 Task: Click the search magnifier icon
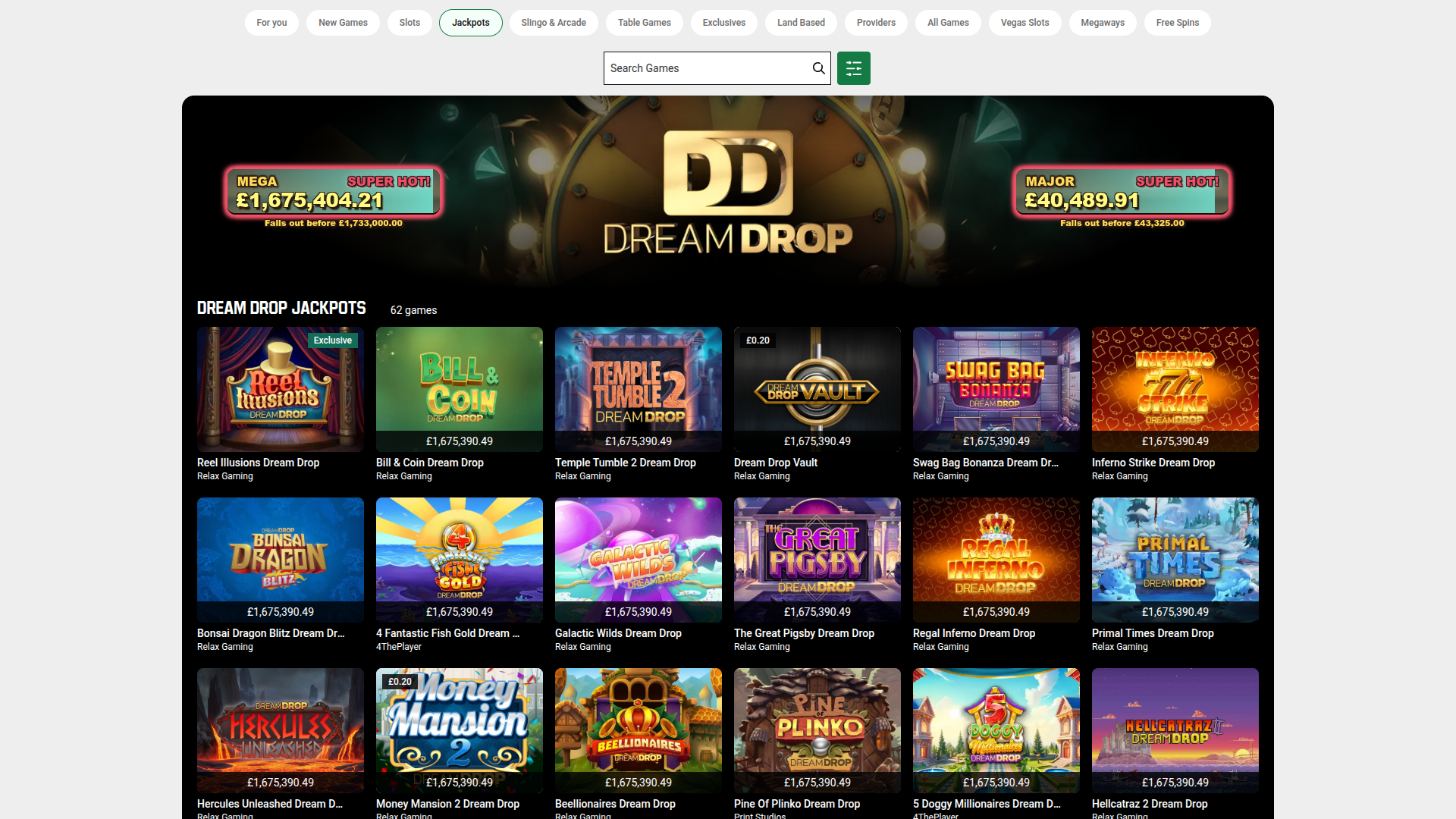[818, 68]
